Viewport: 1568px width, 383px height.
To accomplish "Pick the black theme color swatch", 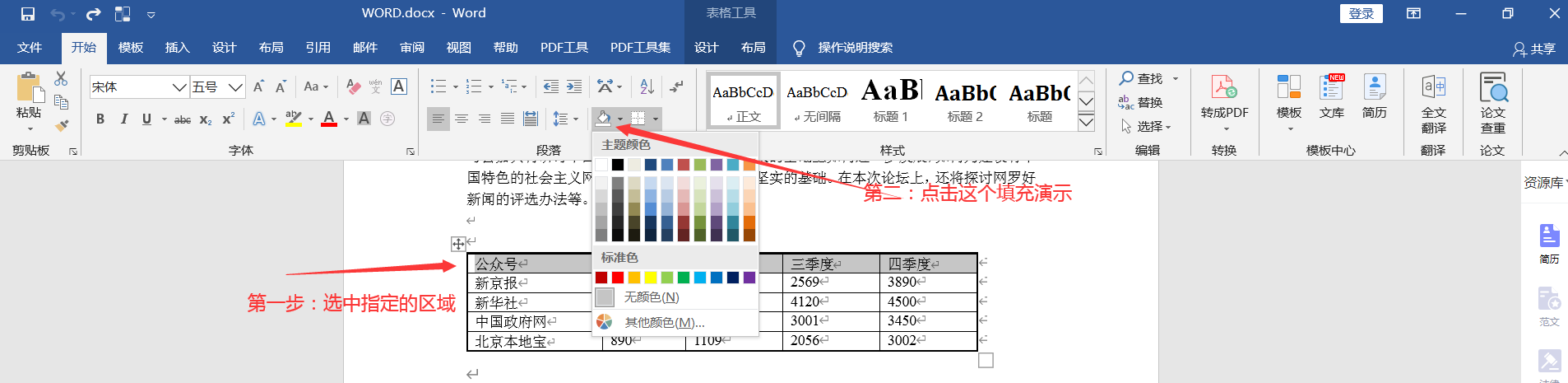I will [x=618, y=165].
